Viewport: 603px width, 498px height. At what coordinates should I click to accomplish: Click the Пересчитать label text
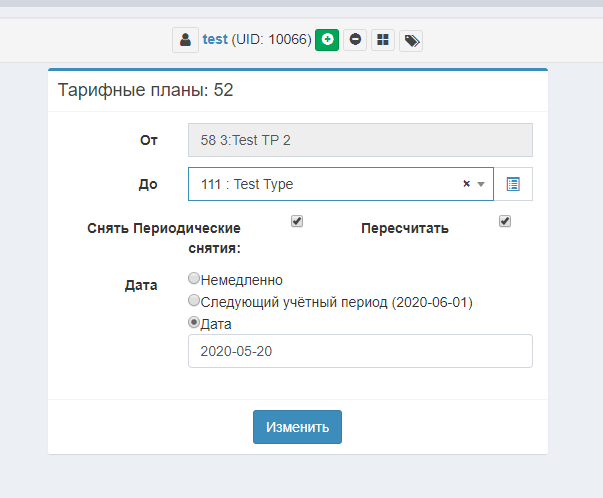tap(404, 228)
